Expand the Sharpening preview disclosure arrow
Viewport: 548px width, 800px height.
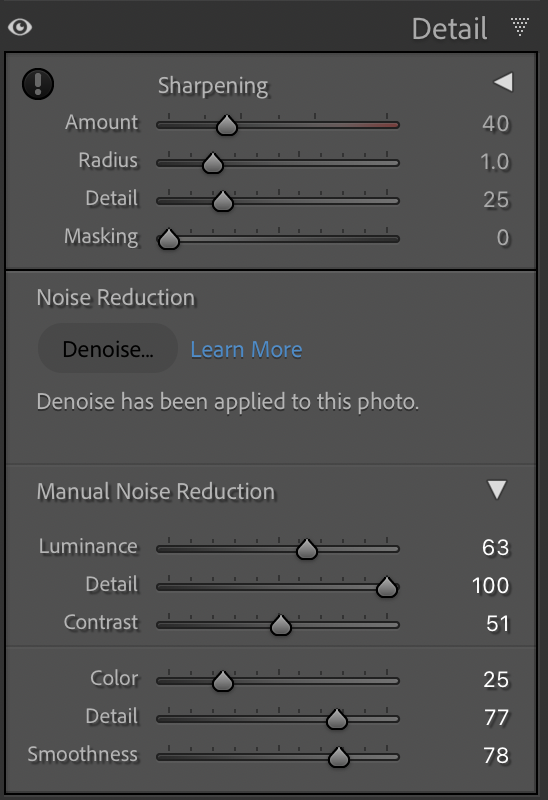504,82
